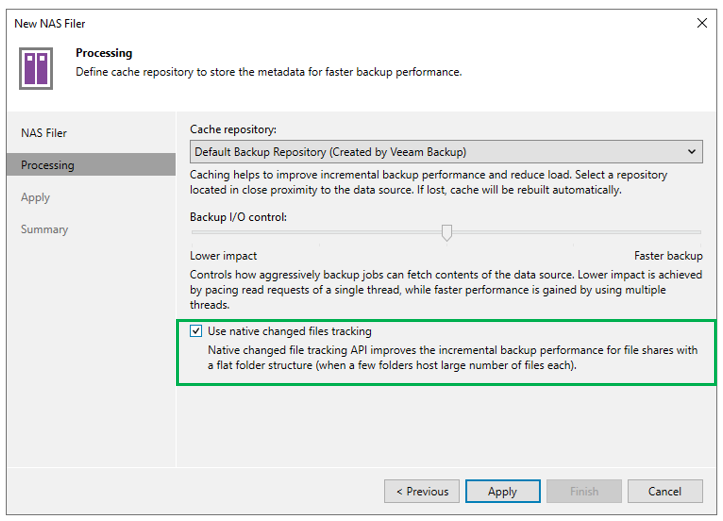Screen dimensions: 723x521
Task: Expand the Cache repository dropdown arrow
Action: [x=692, y=152]
